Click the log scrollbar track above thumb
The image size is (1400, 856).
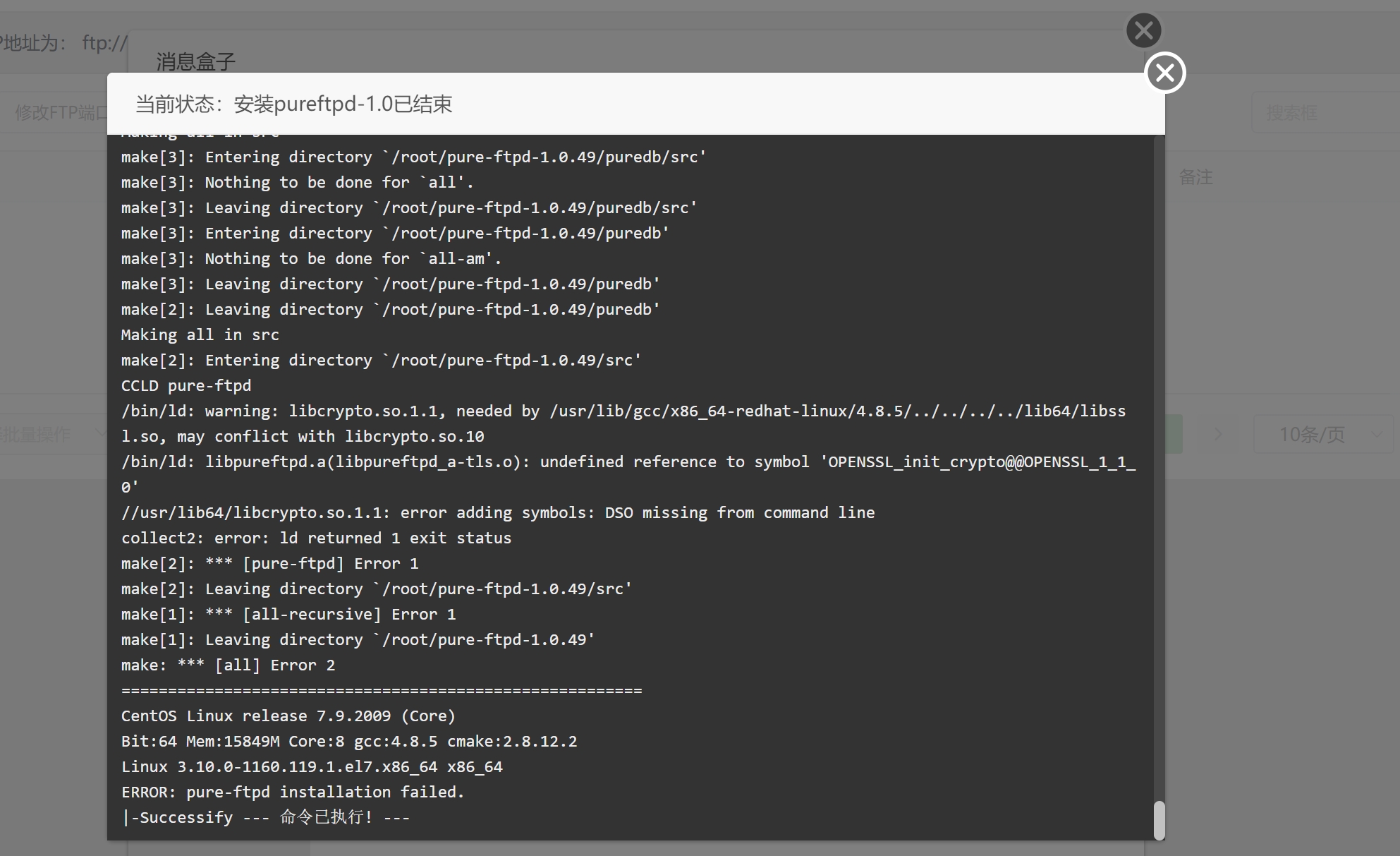1159,466
